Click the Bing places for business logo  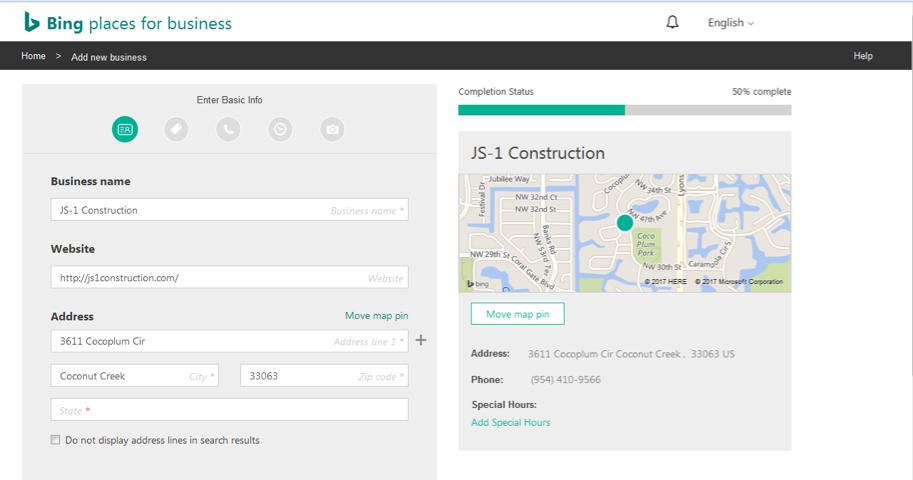coord(128,23)
